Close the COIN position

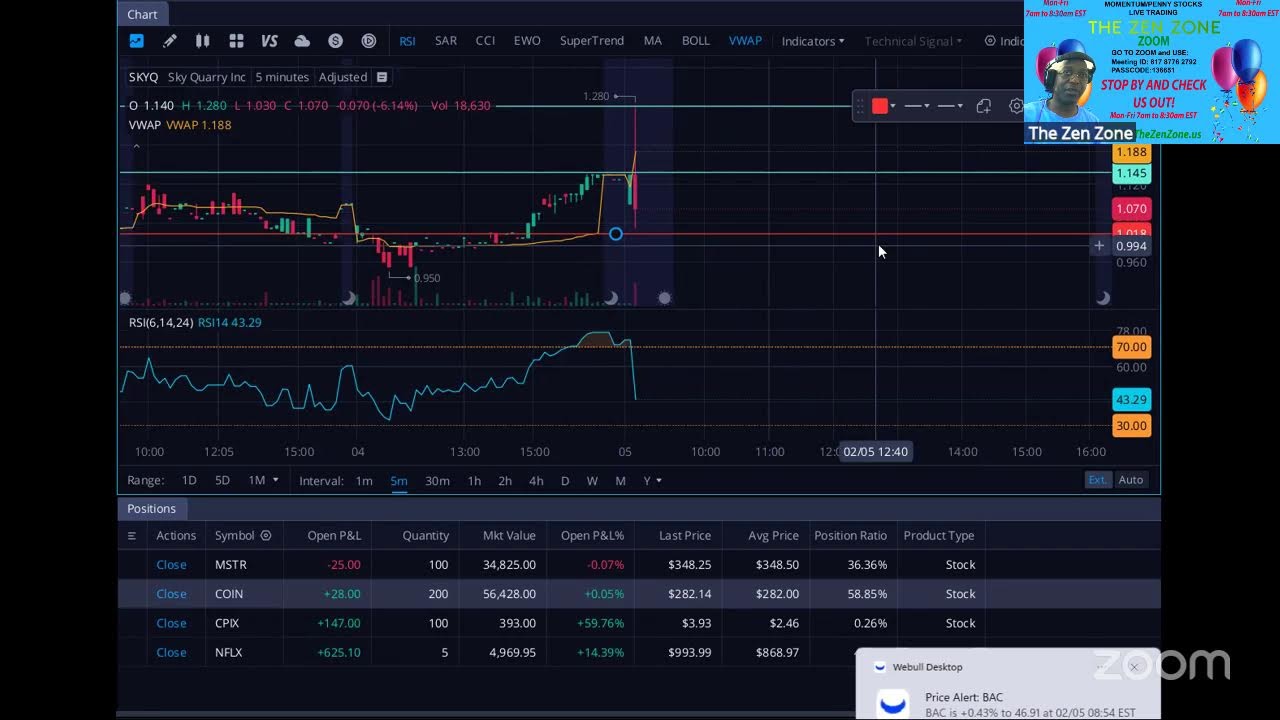[x=171, y=593]
